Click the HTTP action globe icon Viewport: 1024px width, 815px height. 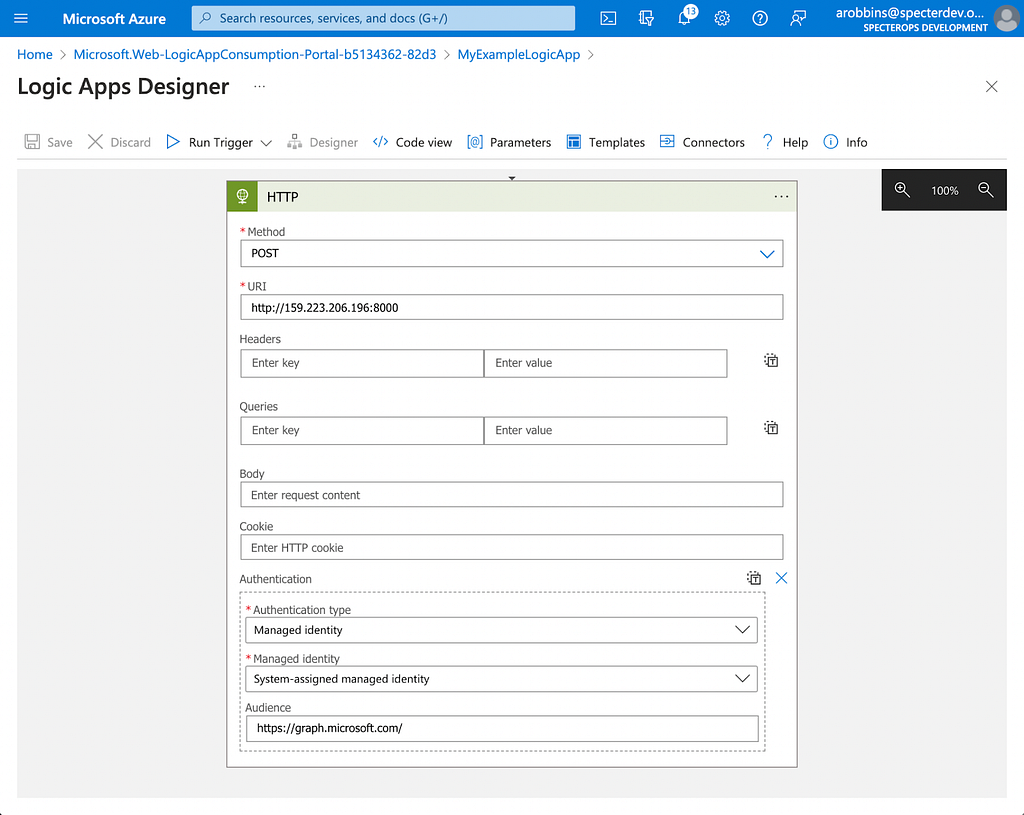tap(242, 196)
